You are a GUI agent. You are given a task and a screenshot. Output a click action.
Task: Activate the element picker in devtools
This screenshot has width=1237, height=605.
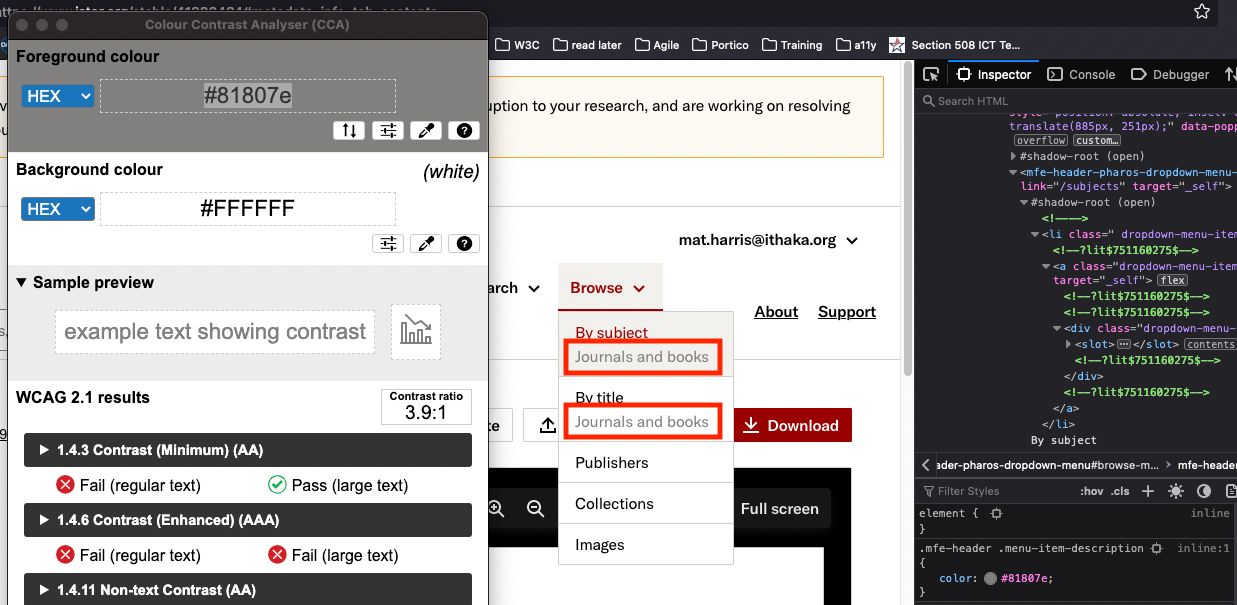931,74
